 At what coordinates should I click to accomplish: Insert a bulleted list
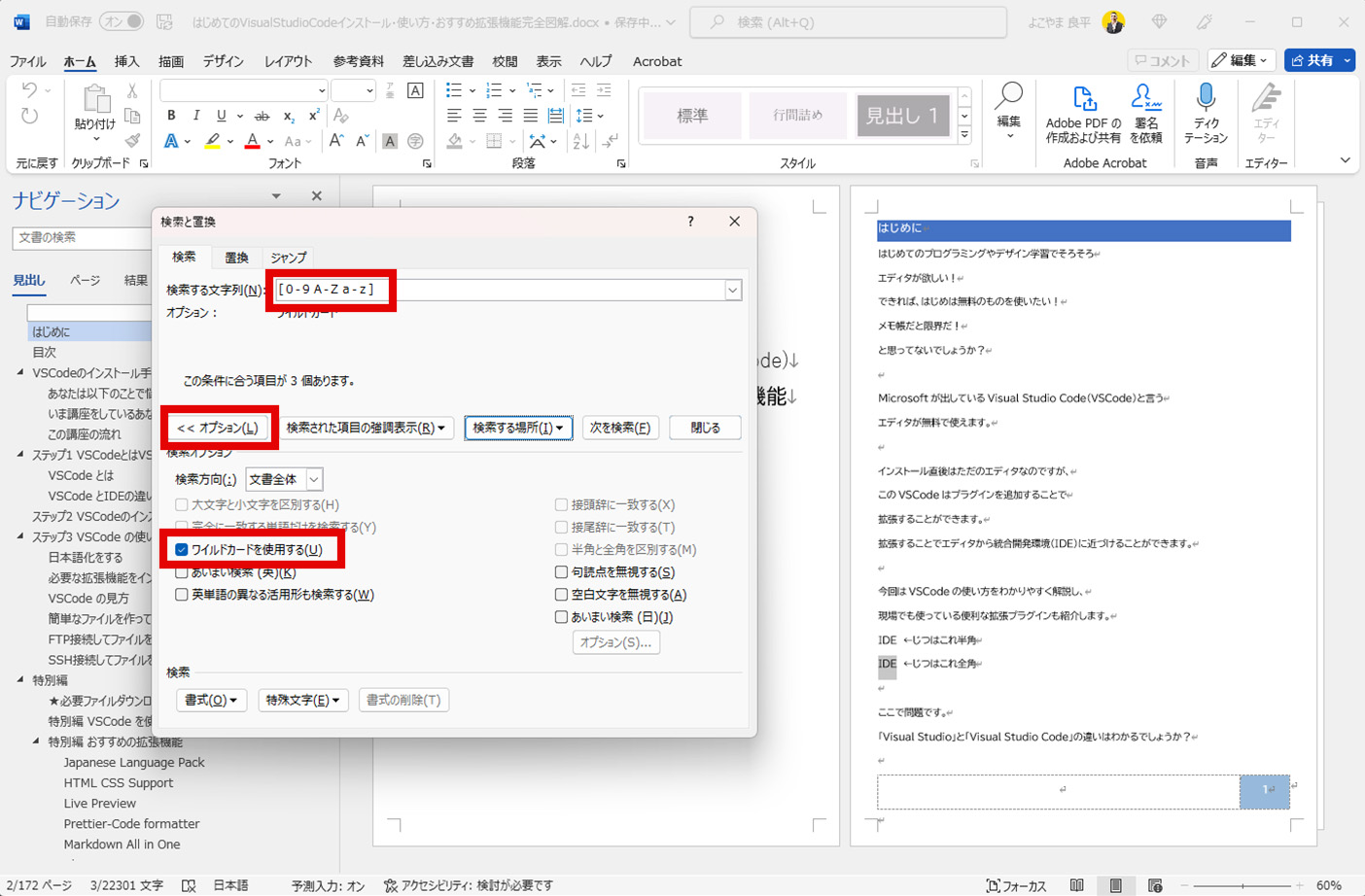pos(453,90)
